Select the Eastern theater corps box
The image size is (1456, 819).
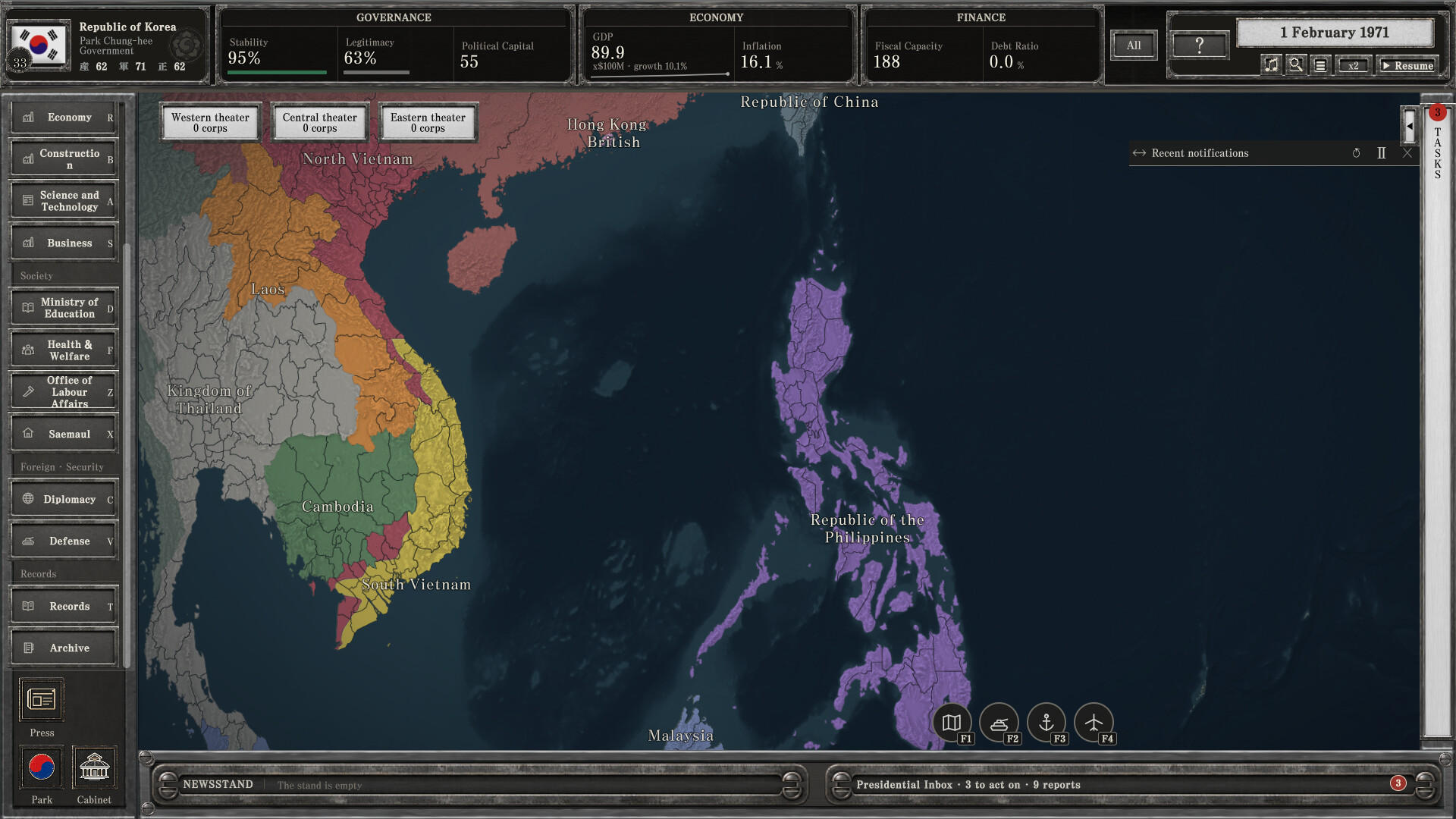point(428,122)
